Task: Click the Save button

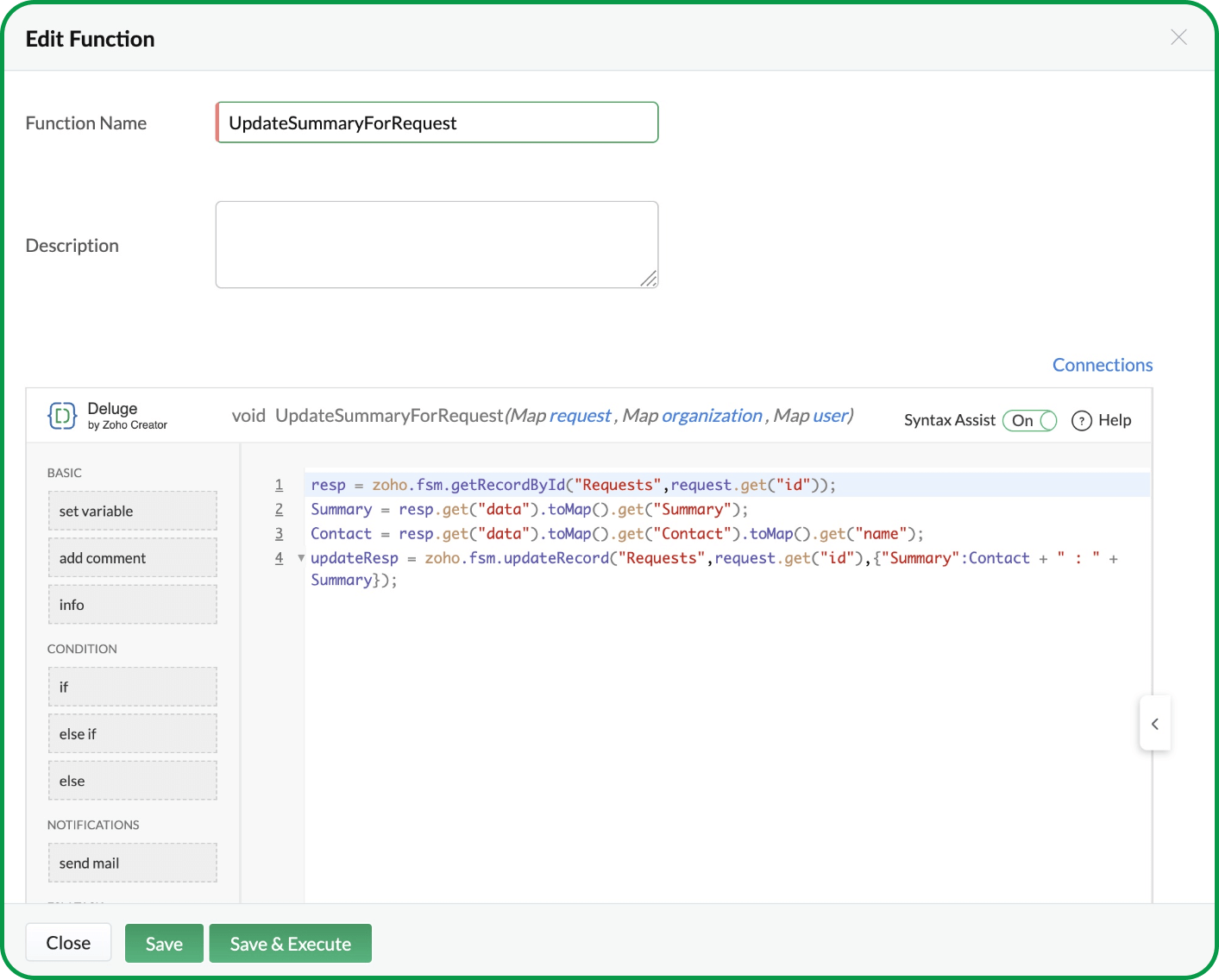Action: [164, 944]
